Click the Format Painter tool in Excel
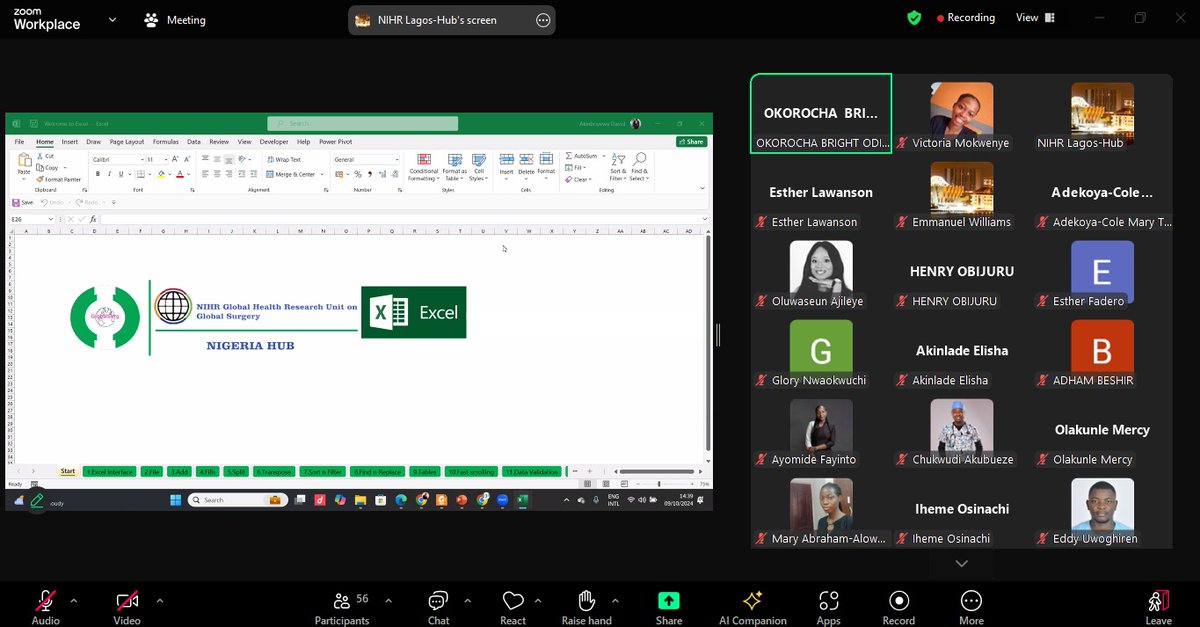The height and width of the screenshot is (627, 1200). point(59,179)
